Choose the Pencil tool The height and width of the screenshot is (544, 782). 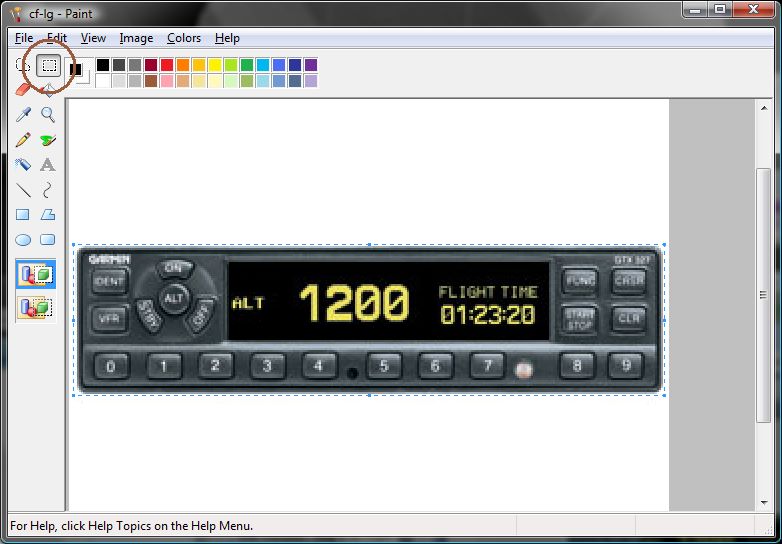23,140
